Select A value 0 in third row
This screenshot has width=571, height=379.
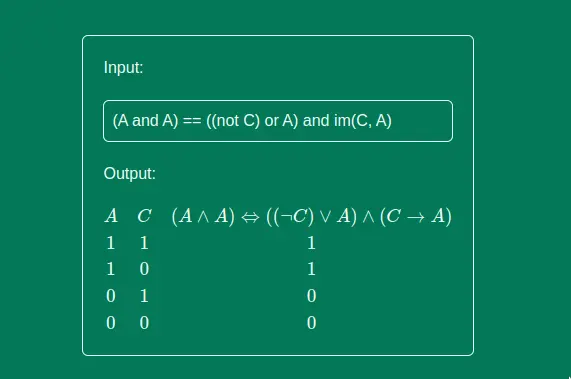click(111, 296)
